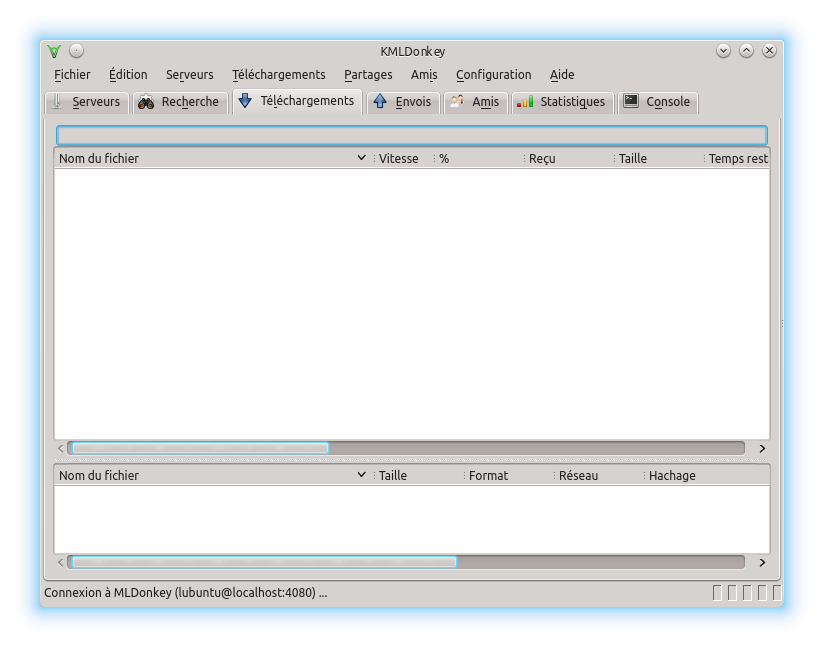Viewport: 824px width, 647px height.
Task: Focus the download filter input field
Action: coord(411,136)
